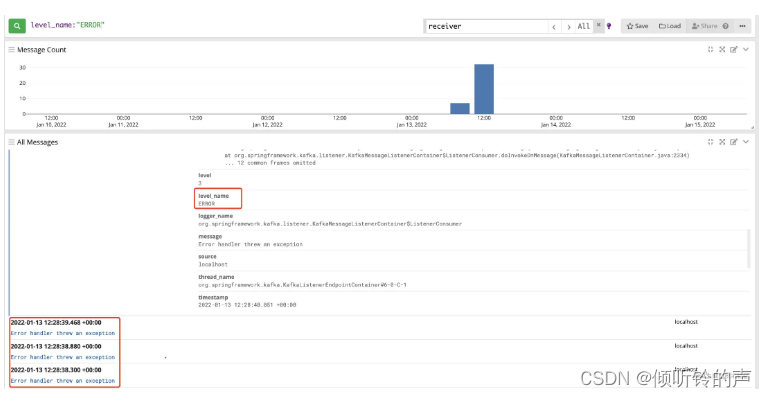767x397 pixels.
Task: Click error text under the 12:28:39.468 timestamp
Action: [63, 333]
